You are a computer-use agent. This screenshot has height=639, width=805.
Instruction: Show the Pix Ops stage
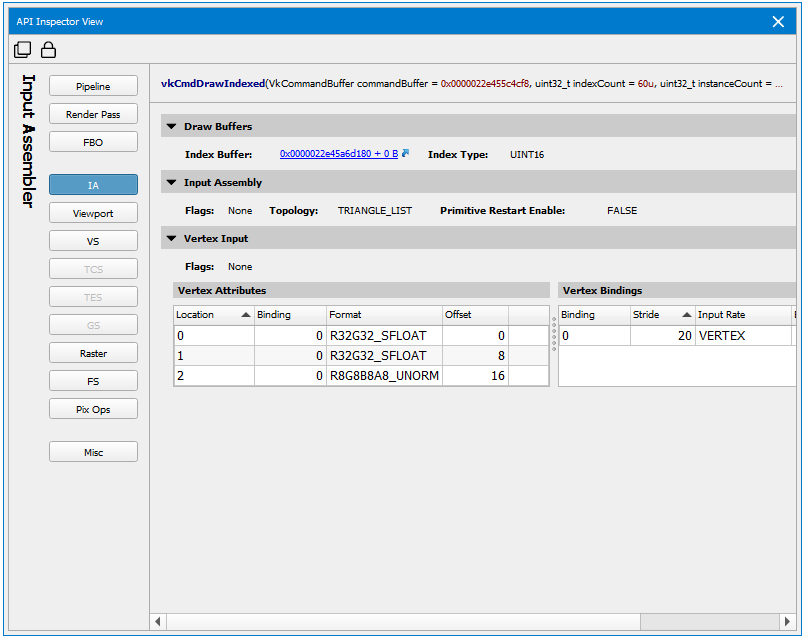click(93, 410)
